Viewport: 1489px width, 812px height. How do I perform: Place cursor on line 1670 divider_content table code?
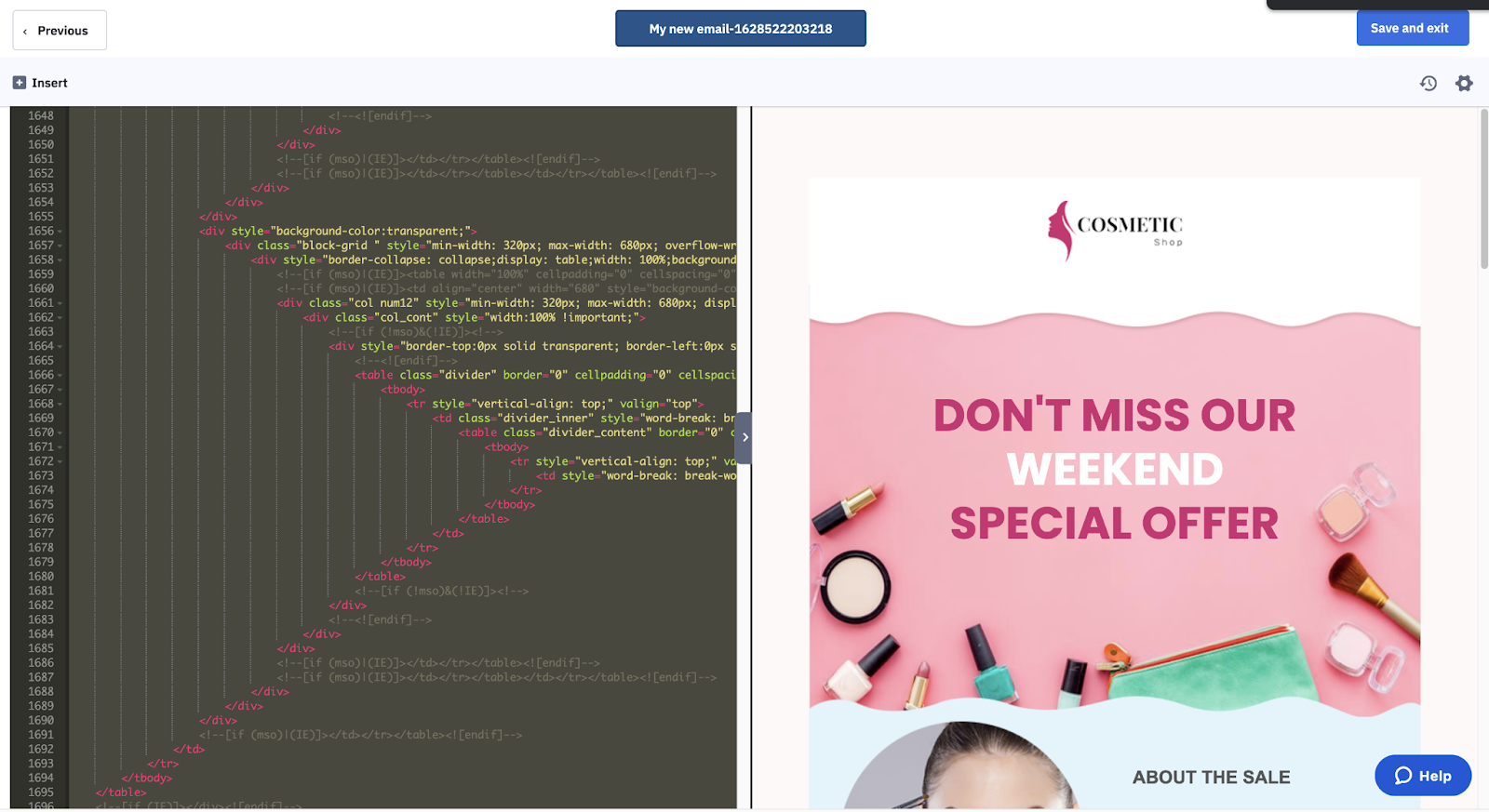coord(597,433)
